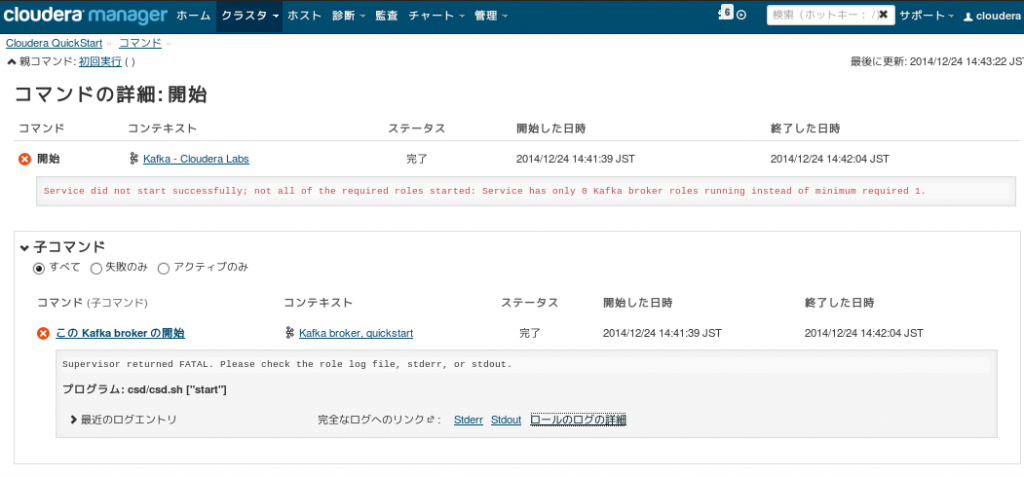Screen dimensions: 1024x477
Task: Open the Kafka broker, quickstart link
Action: (356, 334)
